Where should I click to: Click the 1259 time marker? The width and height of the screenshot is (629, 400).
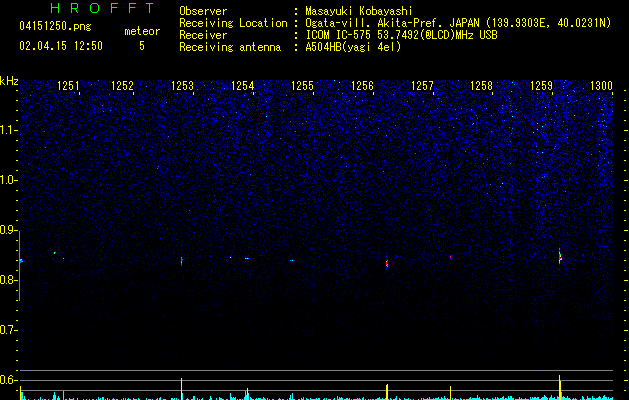click(x=542, y=85)
